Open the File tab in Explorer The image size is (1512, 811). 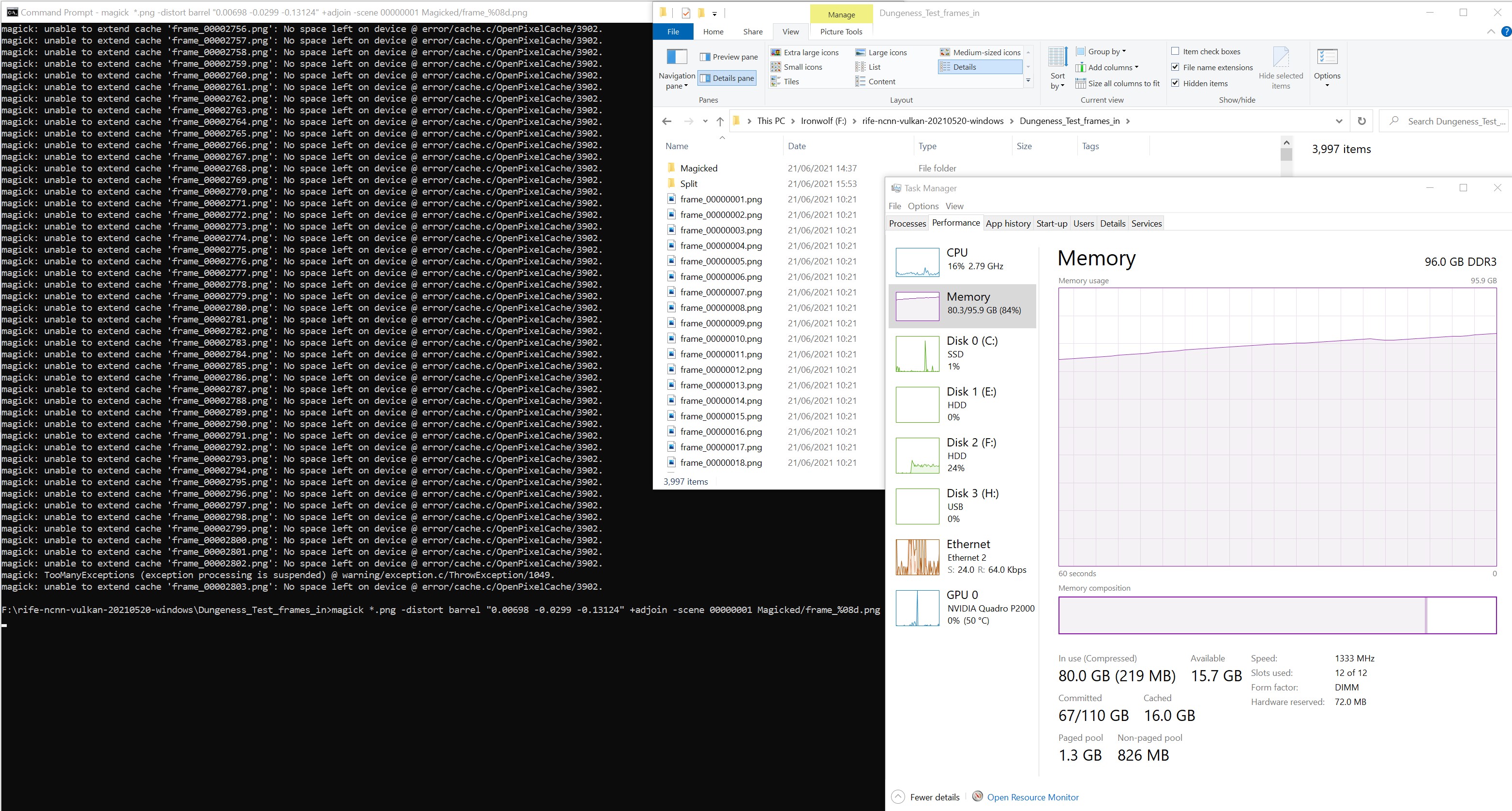point(673,31)
